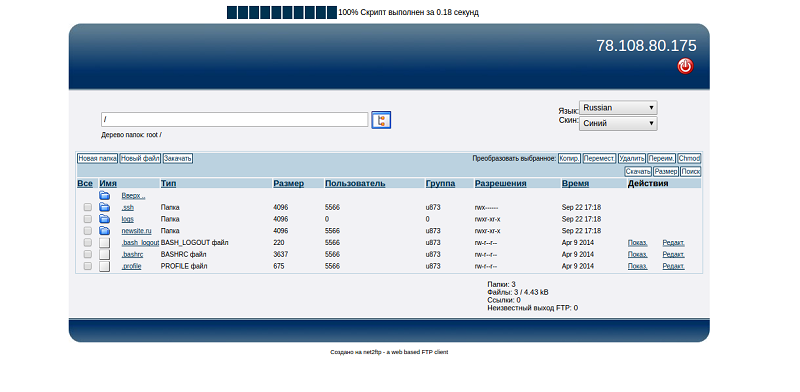Check the .bash_logout row checkbox
Image resolution: width=800 pixels, height=392 pixels.
tap(88, 242)
